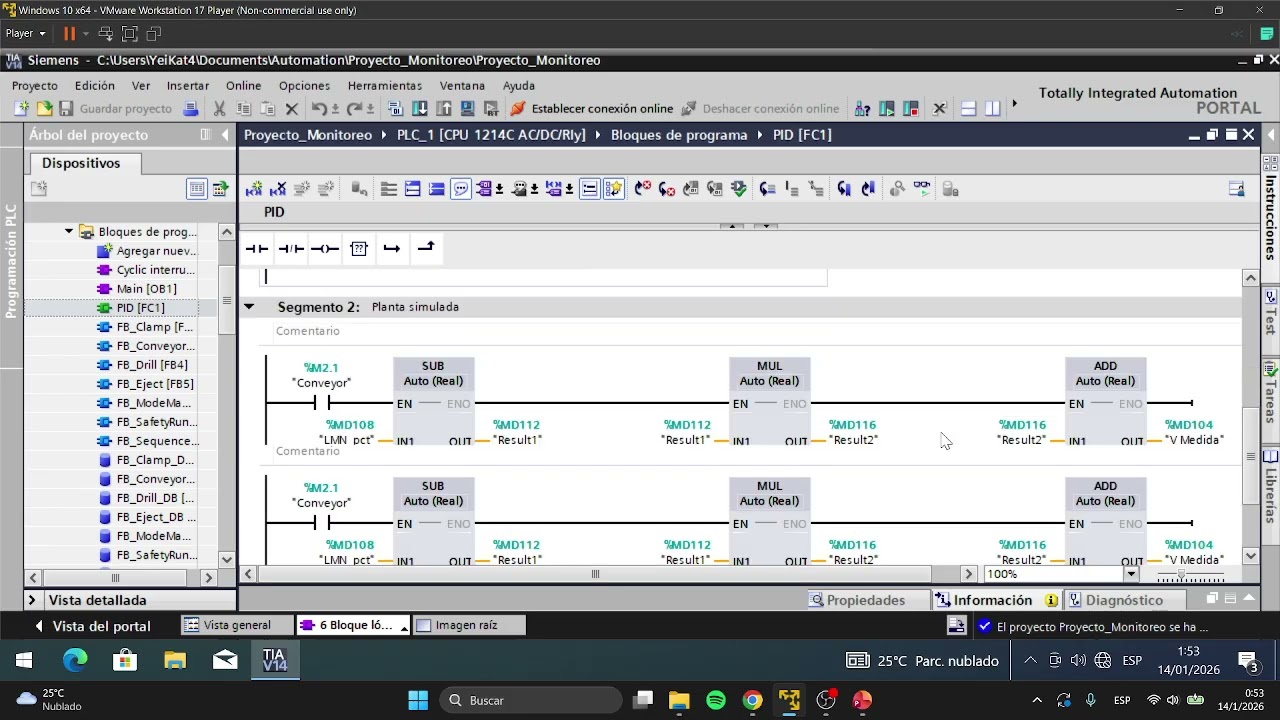Show more main toolbar items arrow
Viewport: 1280px width, 720px height.
(1014, 104)
